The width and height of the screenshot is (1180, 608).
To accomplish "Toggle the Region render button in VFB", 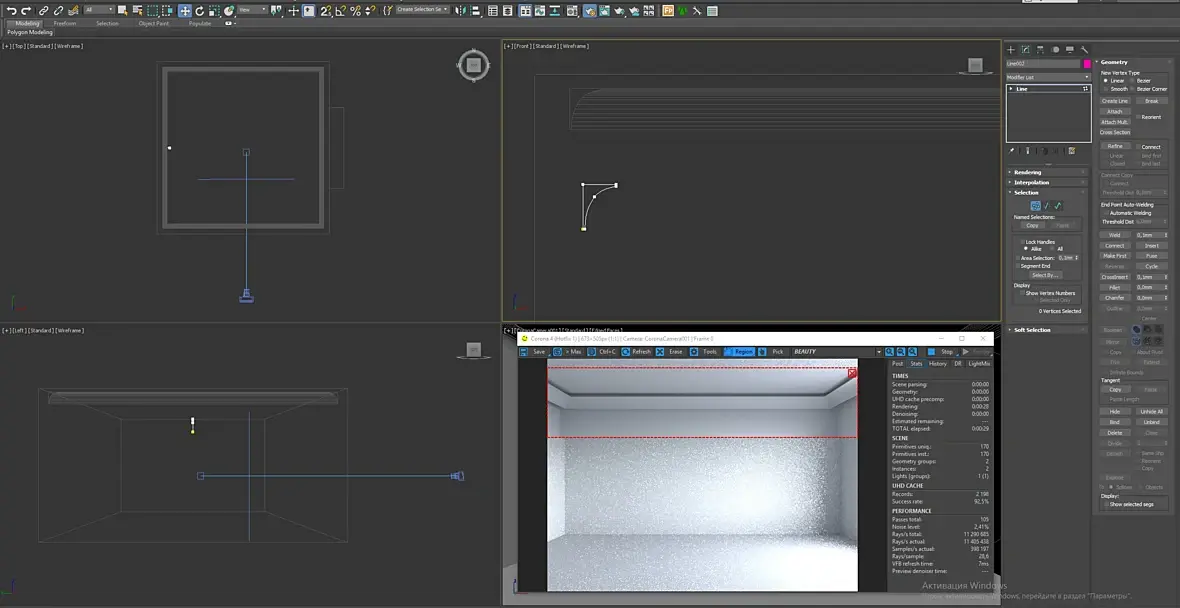I will (x=739, y=351).
